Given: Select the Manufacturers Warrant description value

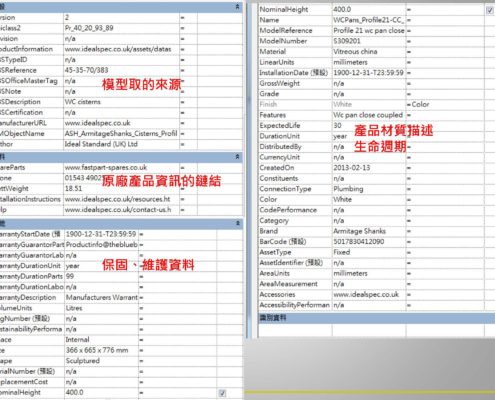Looking at the screenshot, I should pos(101,297).
